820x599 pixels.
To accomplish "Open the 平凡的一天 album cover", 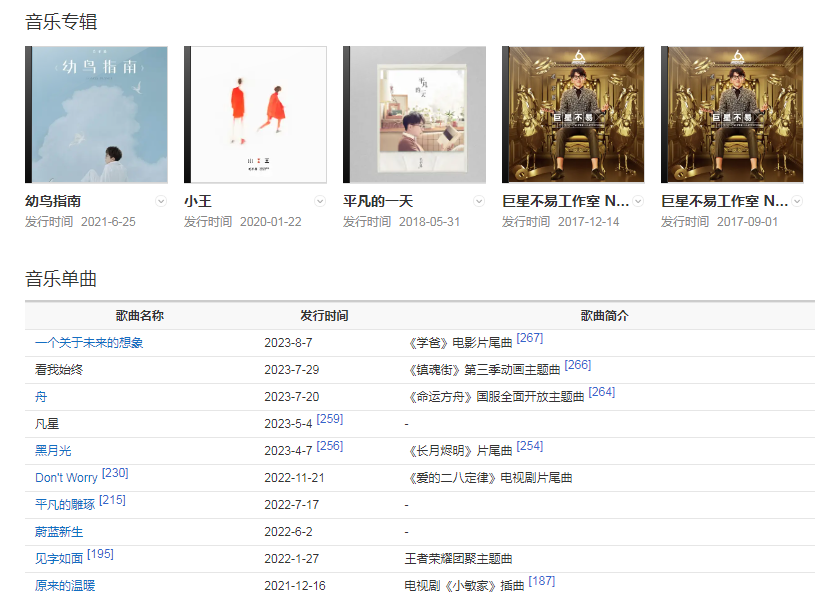I will [415, 114].
